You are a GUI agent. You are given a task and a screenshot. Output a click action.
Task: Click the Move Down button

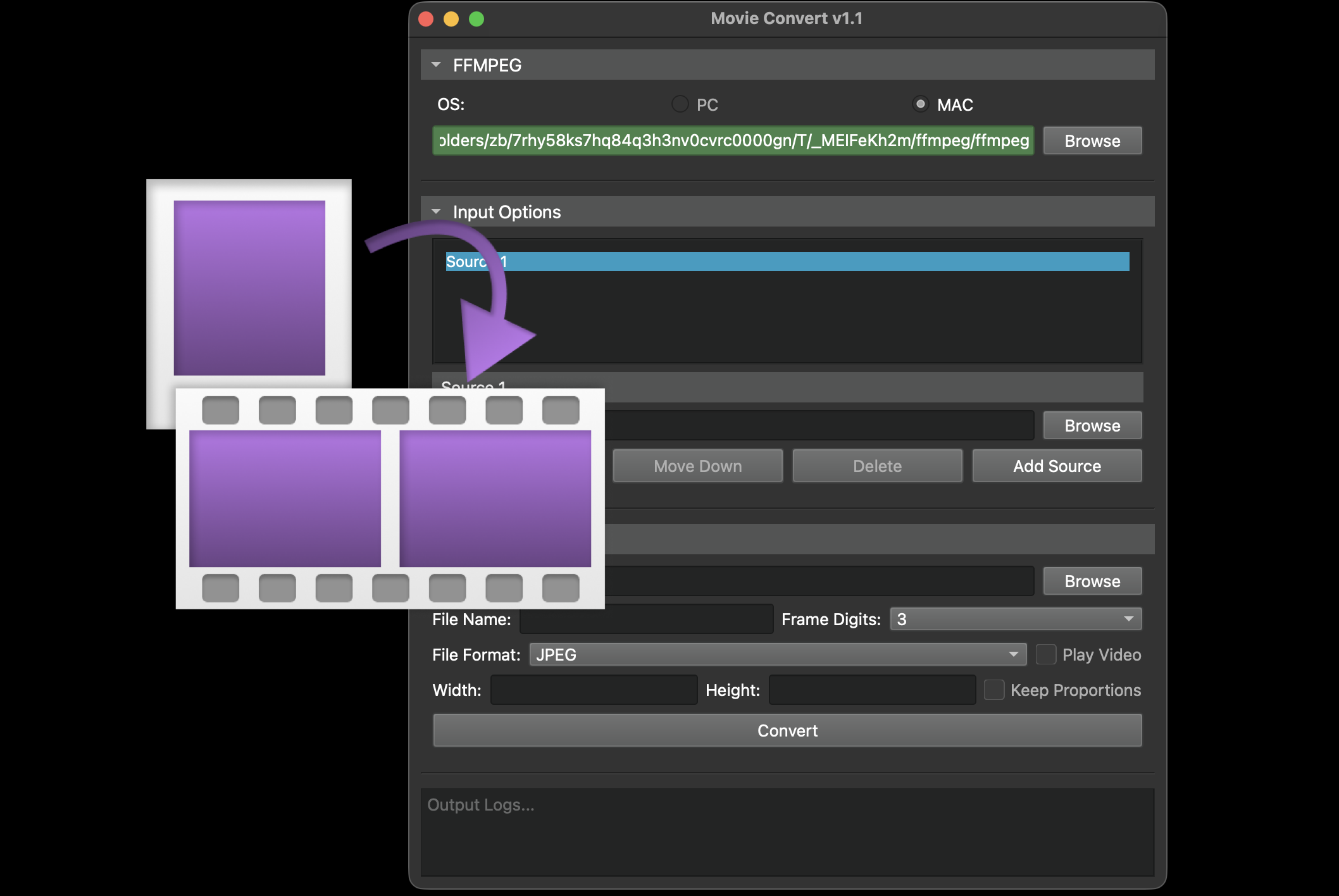click(697, 466)
